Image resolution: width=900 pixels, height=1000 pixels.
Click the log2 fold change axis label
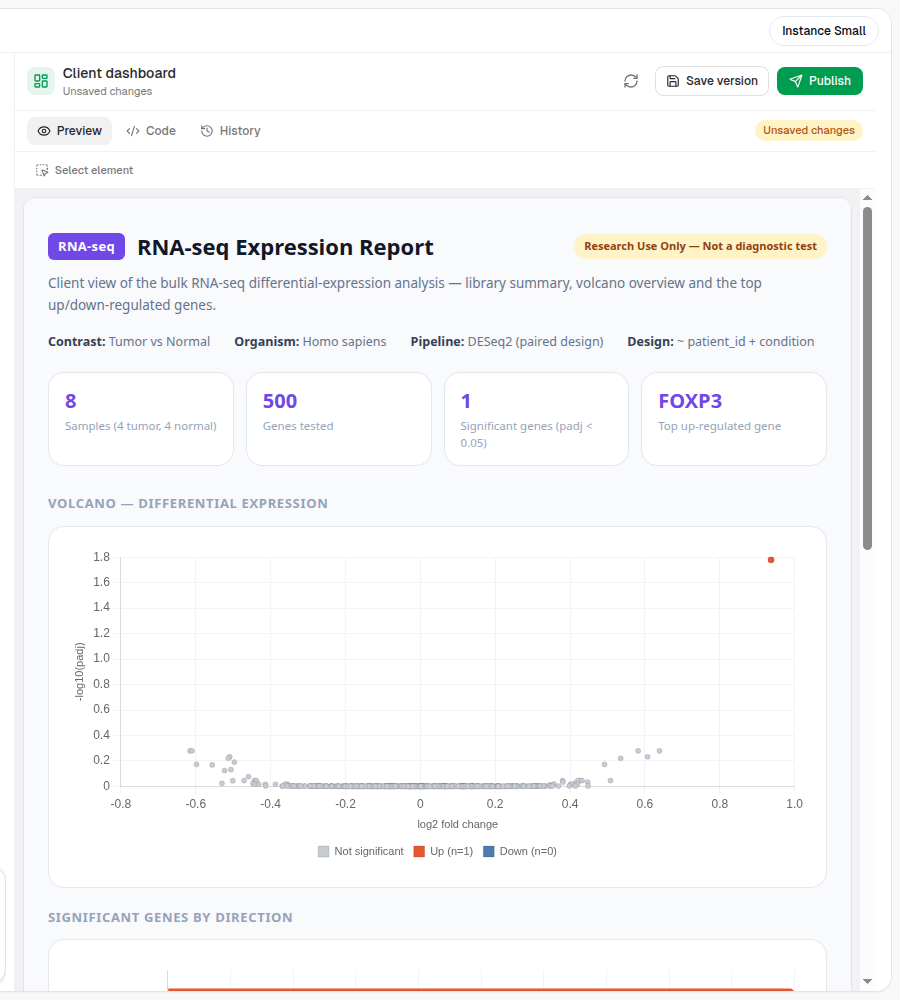(x=457, y=824)
